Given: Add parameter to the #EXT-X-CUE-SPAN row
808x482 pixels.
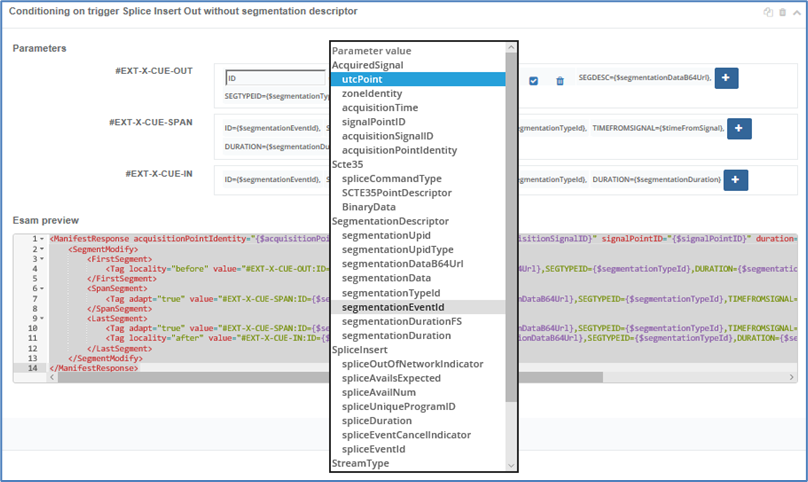Looking at the screenshot, I should (739, 128).
